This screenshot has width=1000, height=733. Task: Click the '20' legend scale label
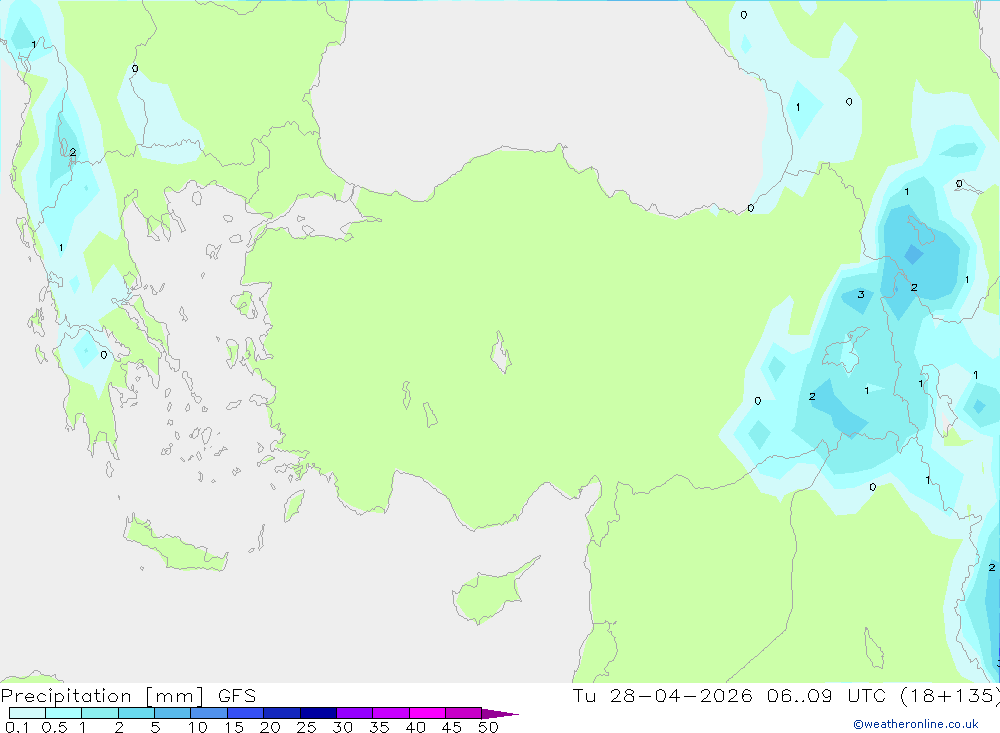[270, 727]
